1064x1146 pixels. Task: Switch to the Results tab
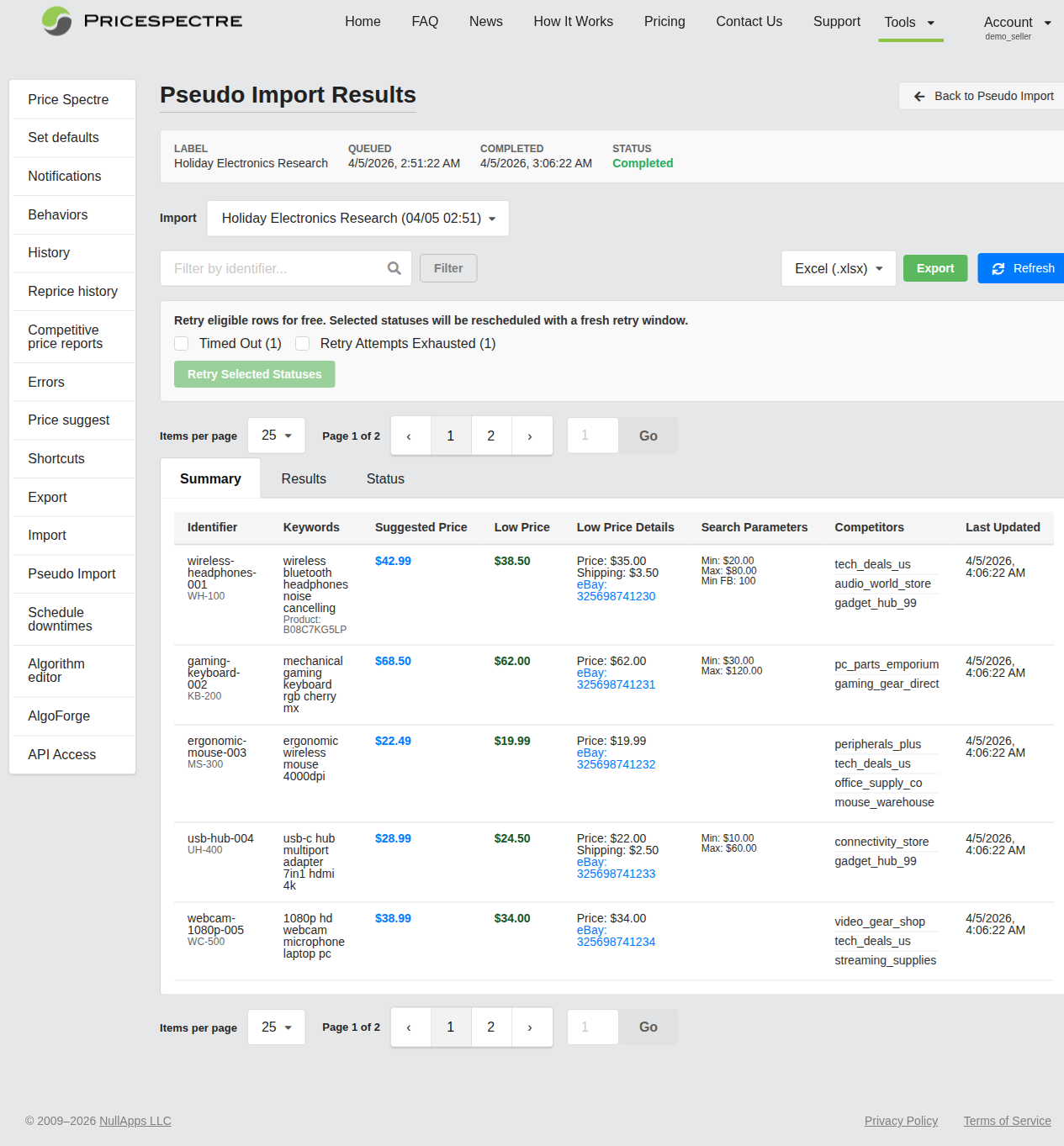point(303,478)
